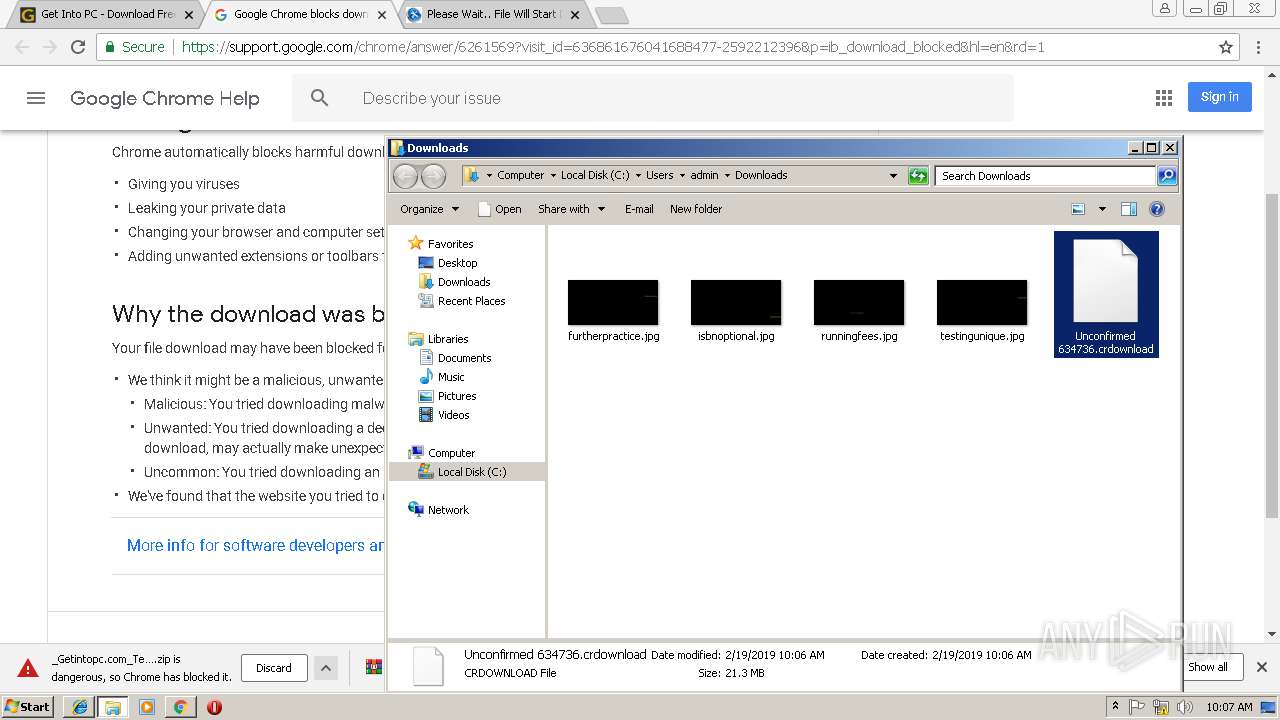Open Windows Media Player from the taskbar
The width and height of the screenshot is (1280, 720).
(x=147, y=707)
